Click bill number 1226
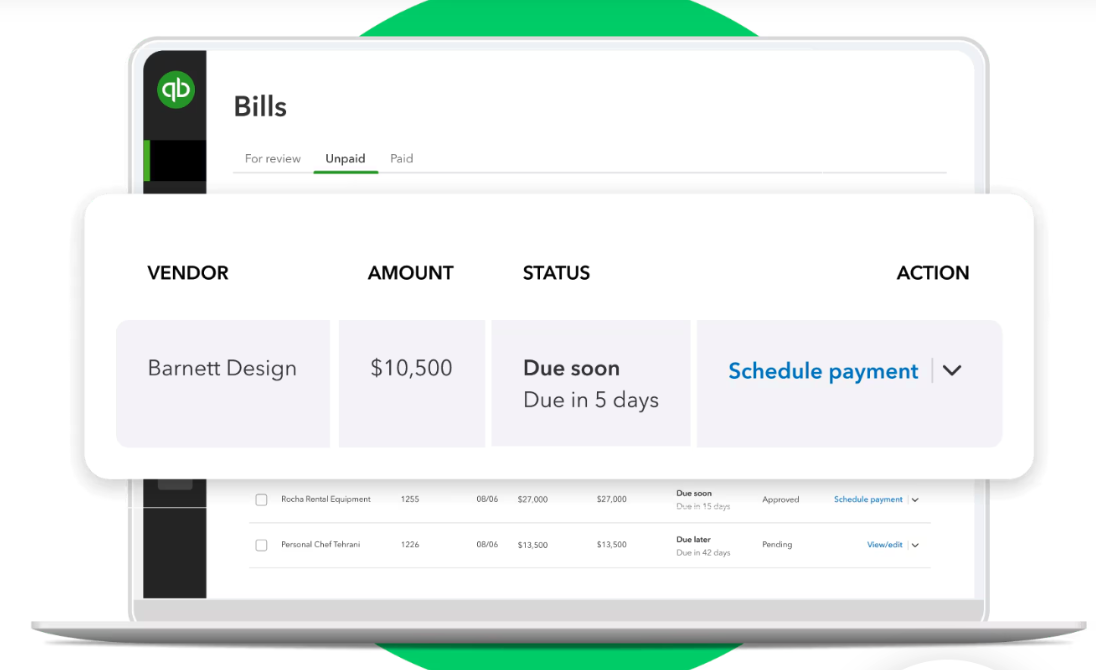The width and height of the screenshot is (1096, 670). (410, 544)
